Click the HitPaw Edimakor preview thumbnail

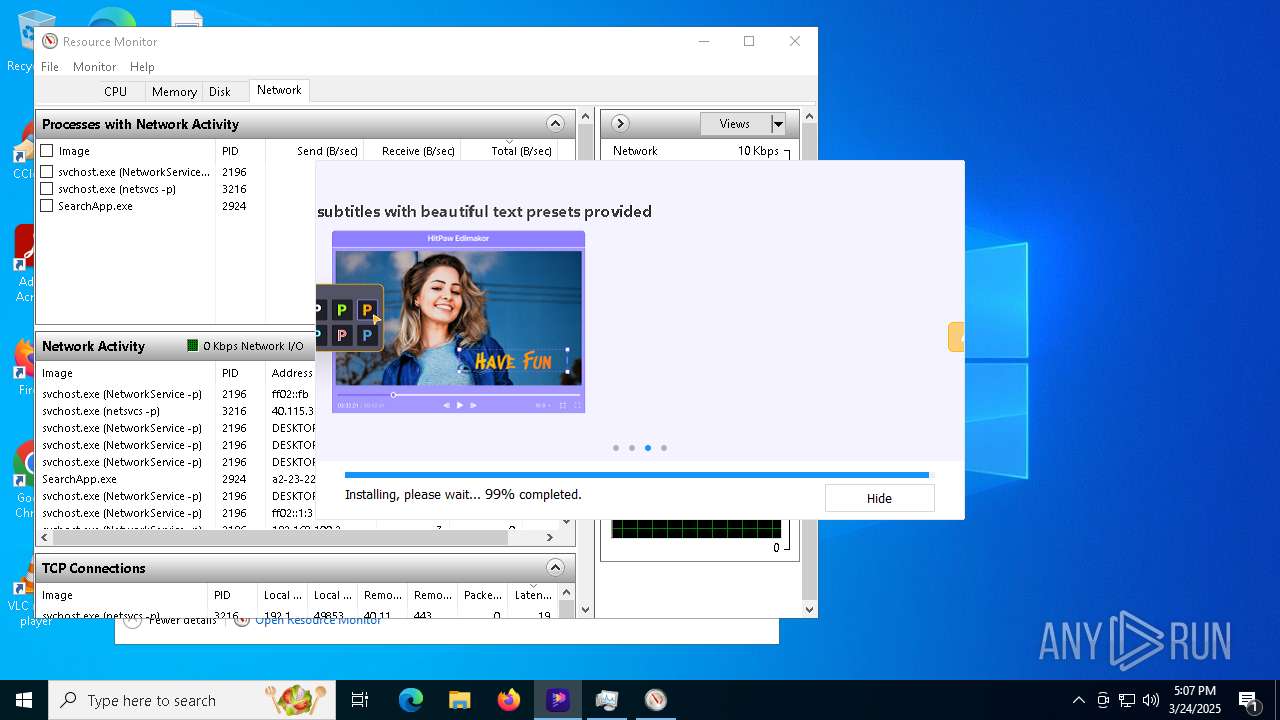tap(458, 322)
